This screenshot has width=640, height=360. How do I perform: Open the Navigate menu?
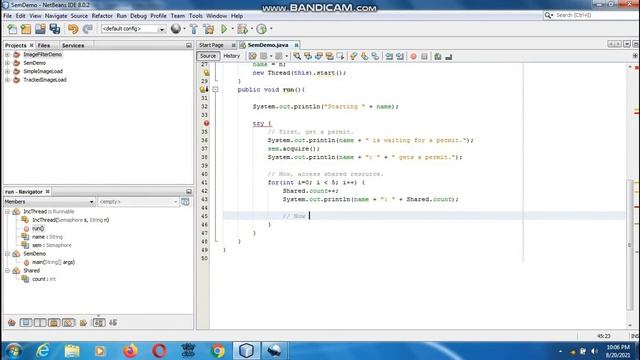(x=56, y=16)
